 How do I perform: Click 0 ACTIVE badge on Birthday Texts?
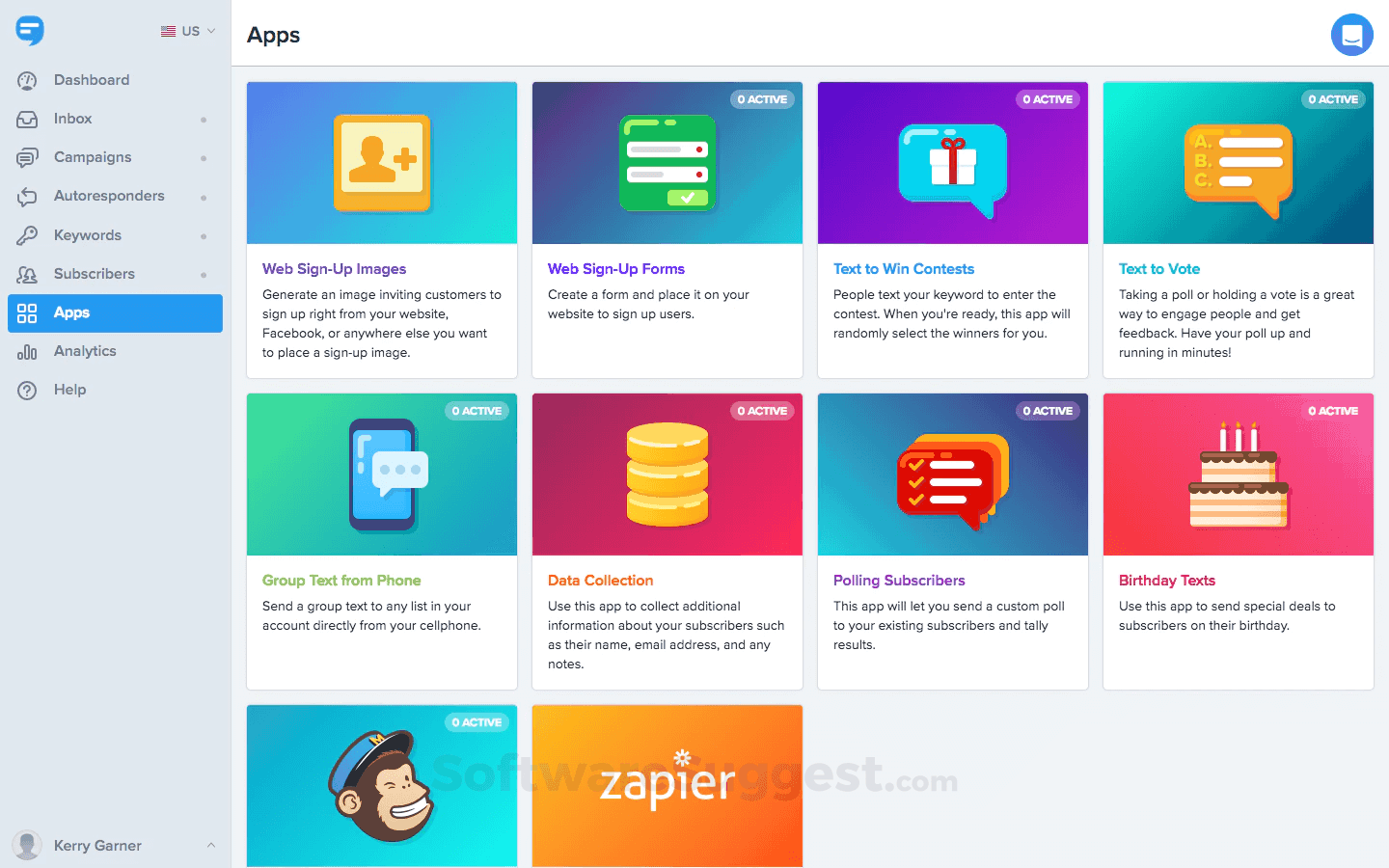click(1333, 411)
